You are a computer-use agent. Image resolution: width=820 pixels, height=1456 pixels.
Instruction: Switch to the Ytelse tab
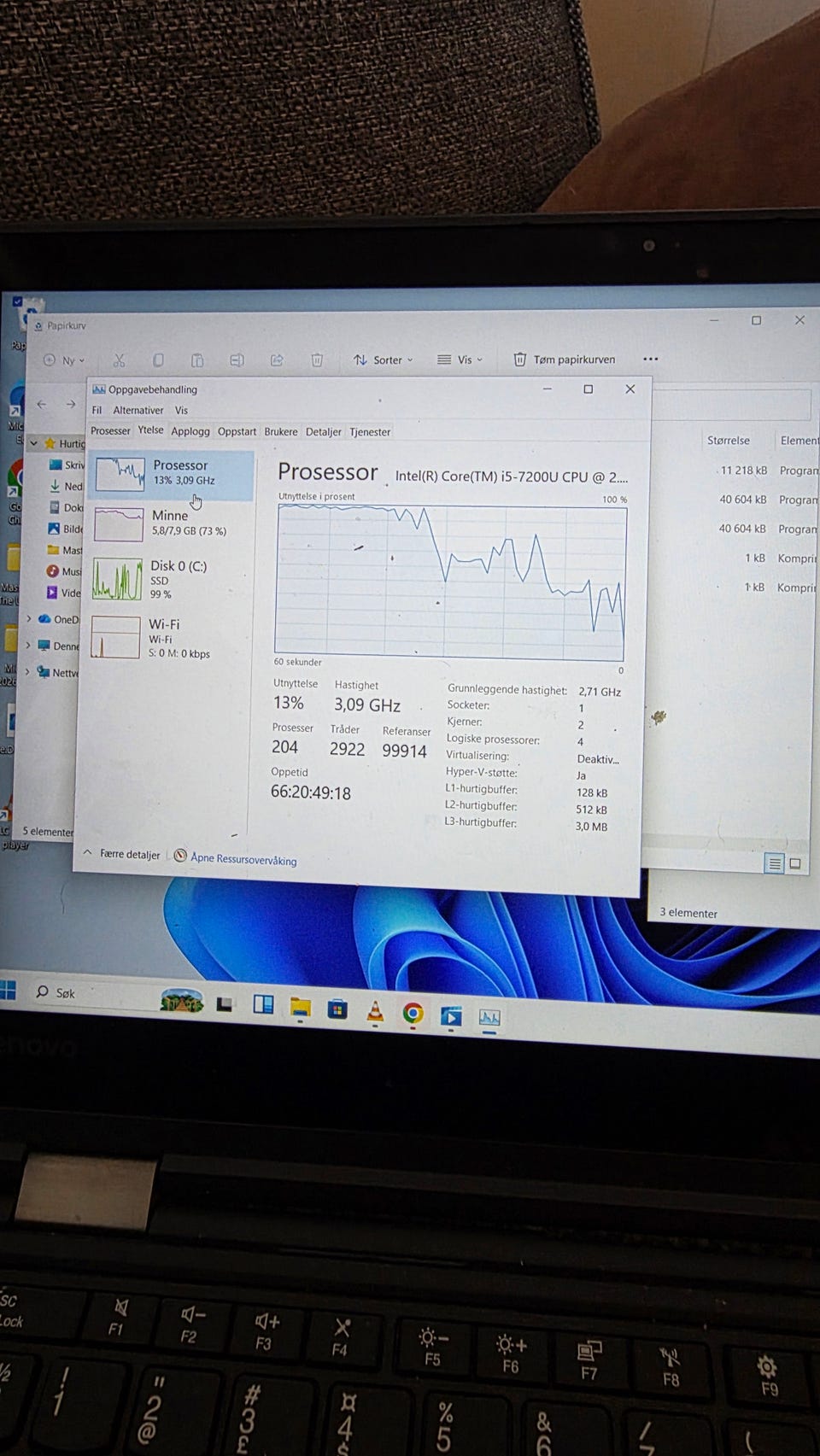pyautogui.click(x=150, y=430)
